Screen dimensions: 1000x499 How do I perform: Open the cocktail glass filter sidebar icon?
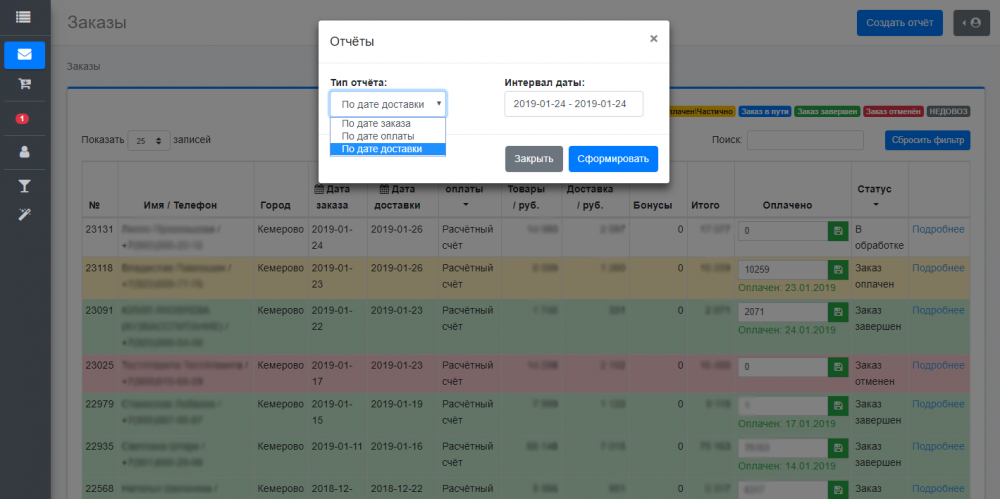(24, 186)
